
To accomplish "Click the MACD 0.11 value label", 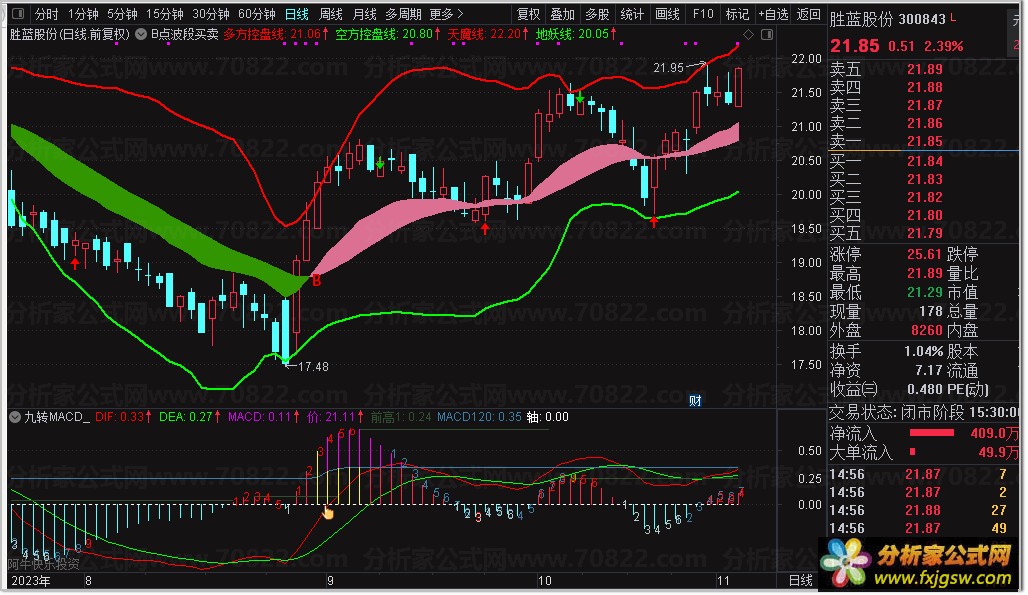I will 263,417.
